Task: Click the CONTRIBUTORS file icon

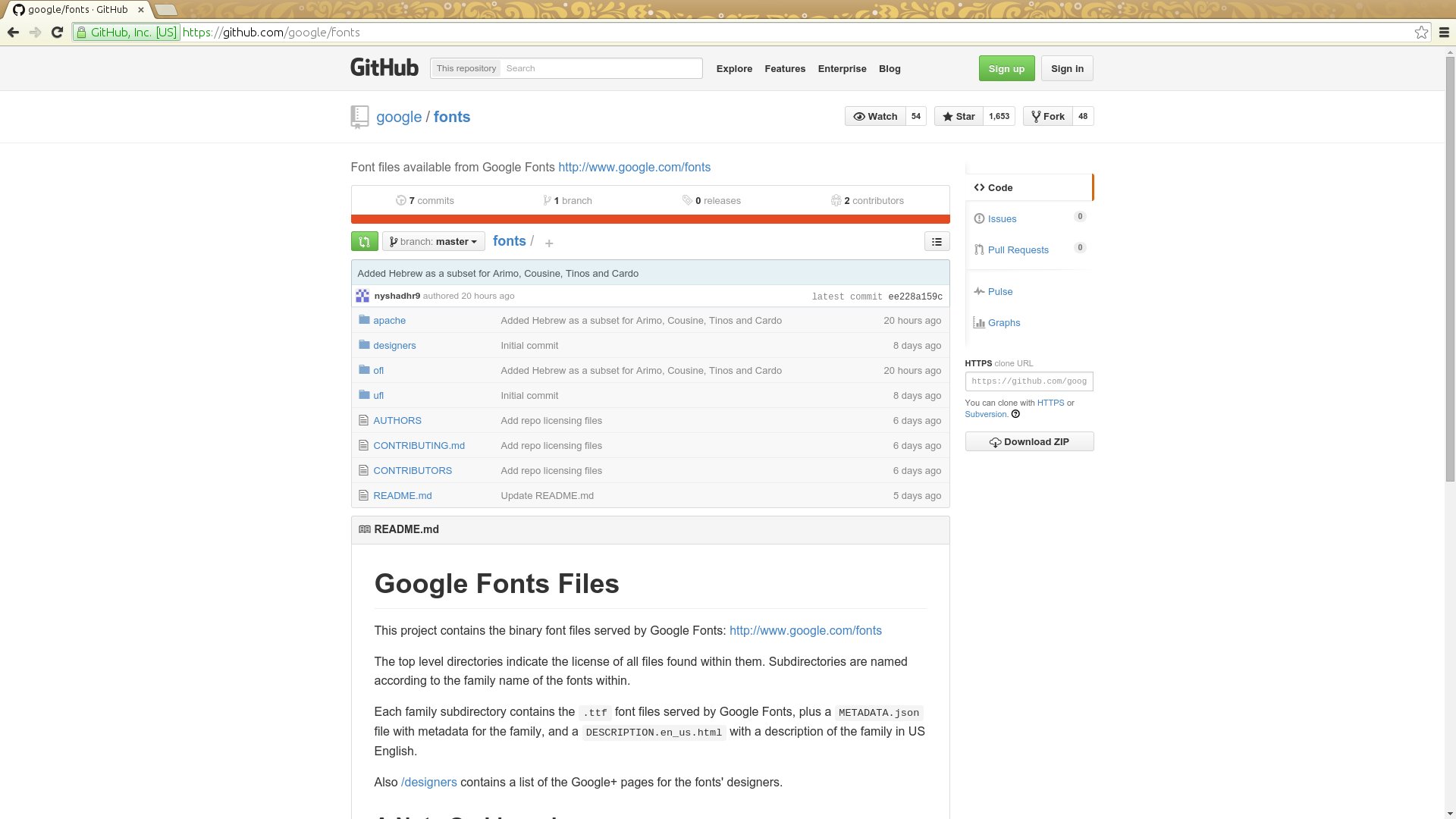Action: click(364, 470)
